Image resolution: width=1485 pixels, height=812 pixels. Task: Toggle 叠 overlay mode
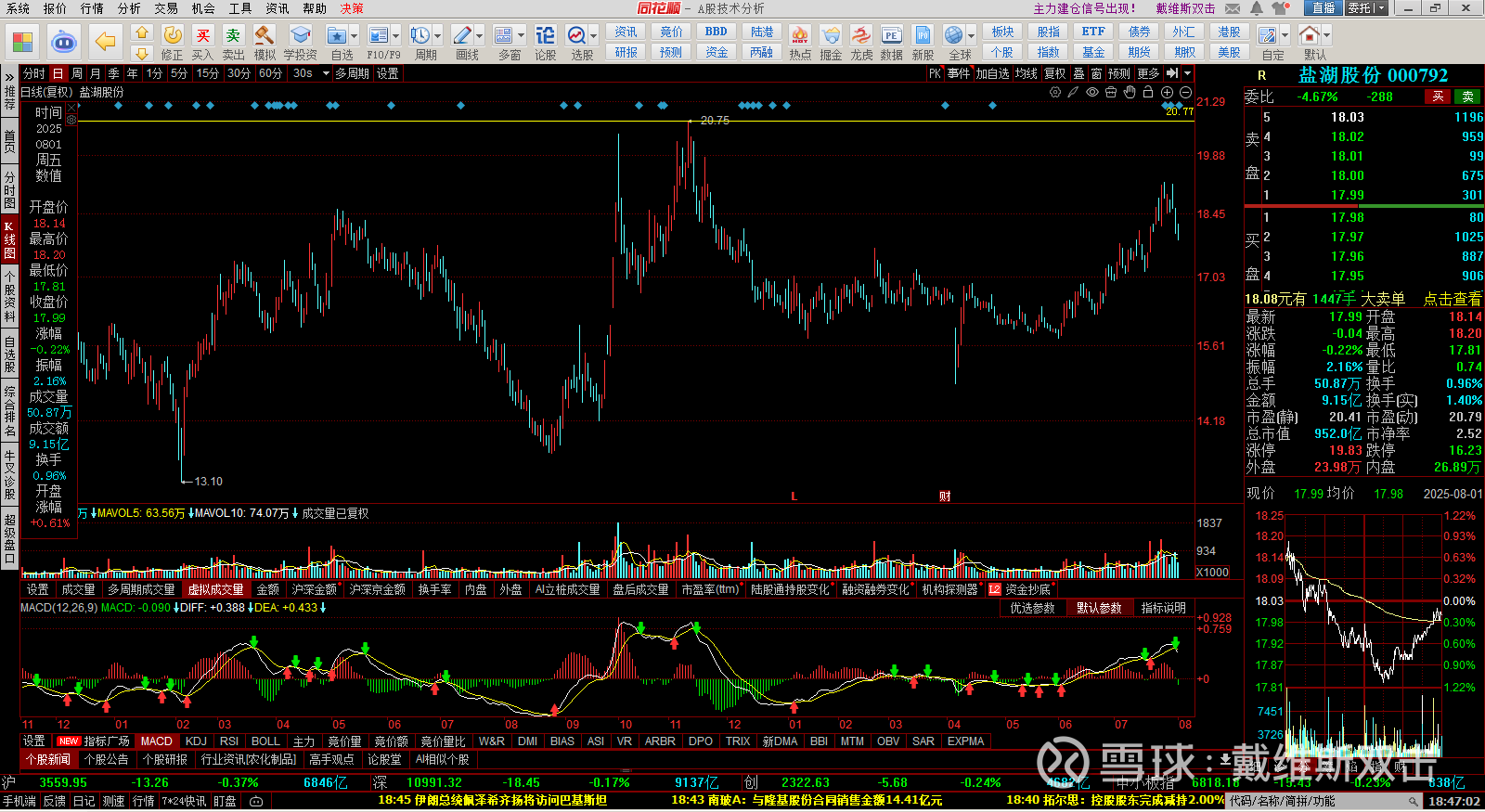click(1078, 73)
